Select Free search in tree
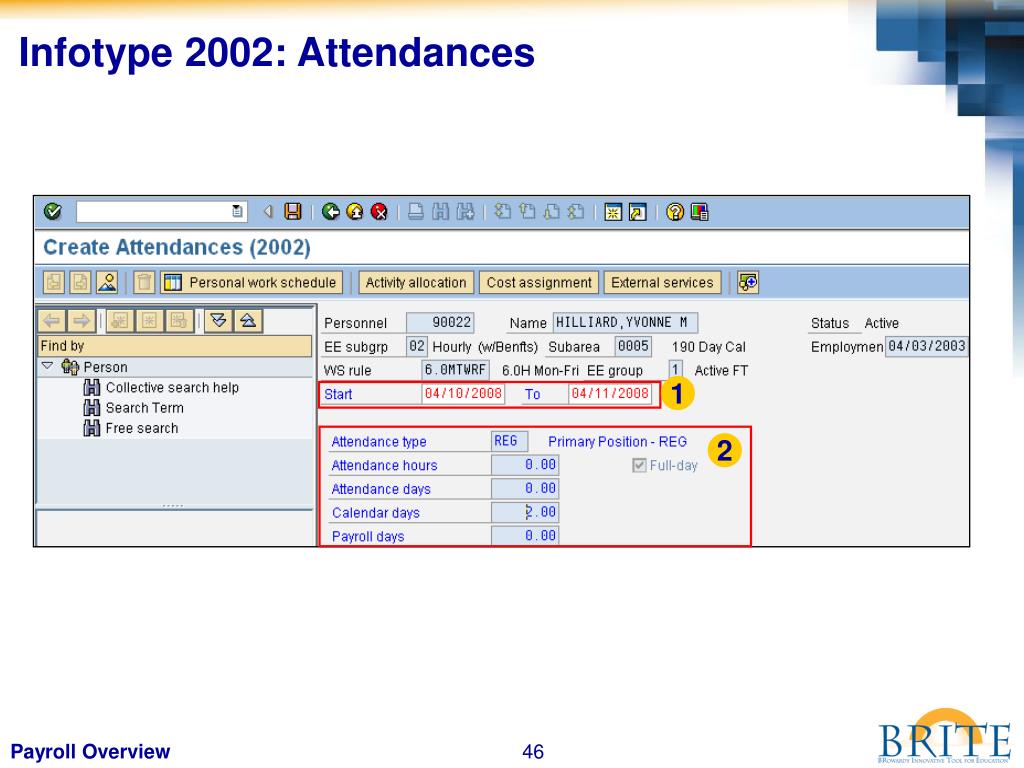Image resolution: width=1024 pixels, height=768 pixels. tap(142, 428)
